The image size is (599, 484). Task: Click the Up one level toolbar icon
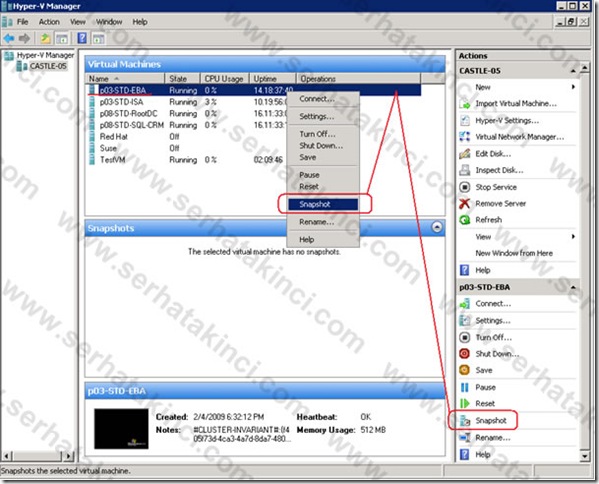(x=45, y=38)
